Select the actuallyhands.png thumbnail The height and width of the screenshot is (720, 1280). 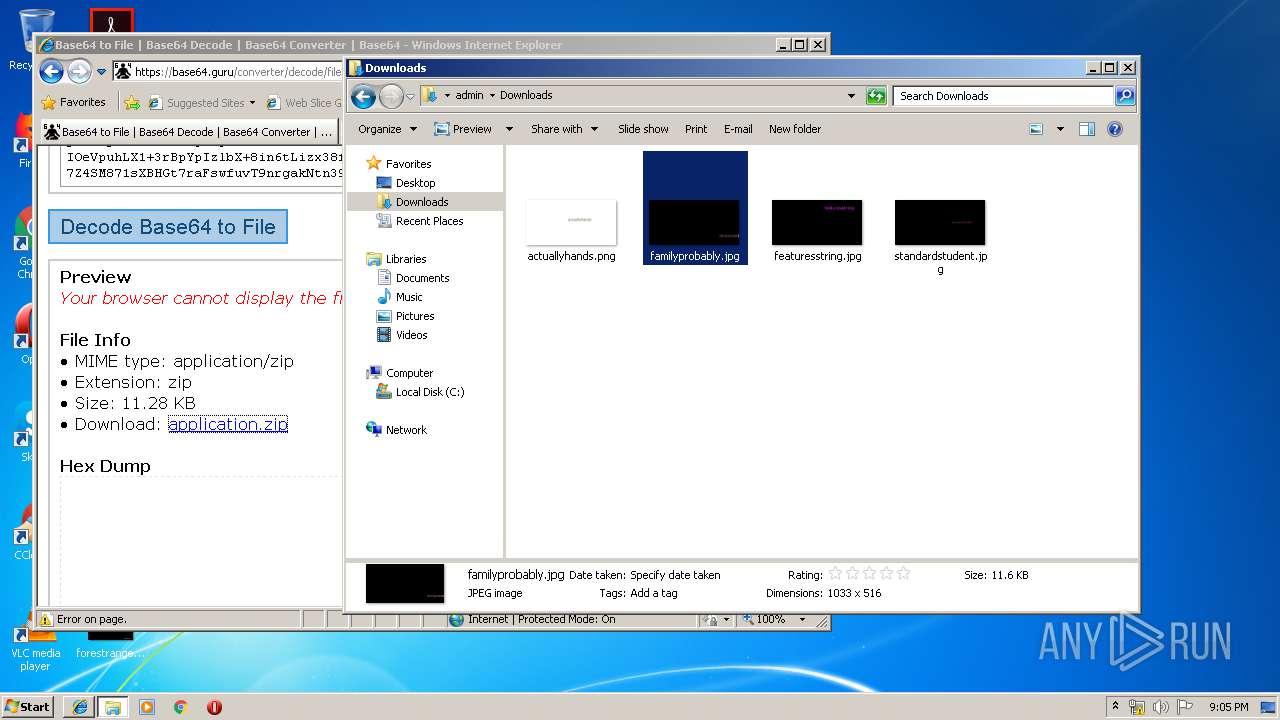(571, 222)
